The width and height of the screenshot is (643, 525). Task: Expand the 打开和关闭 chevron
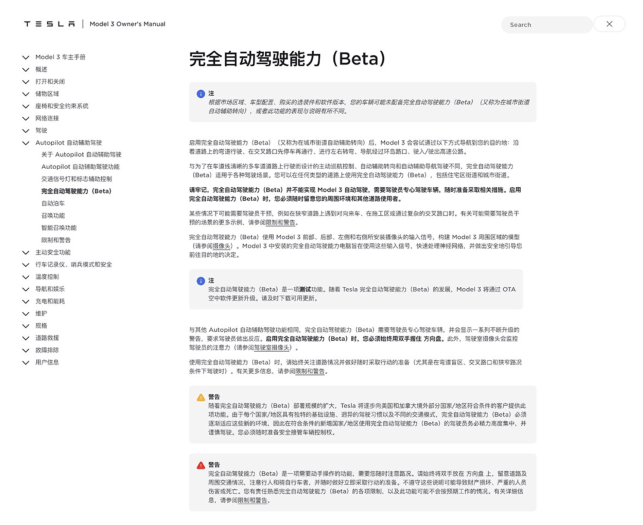tap(26, 82)
